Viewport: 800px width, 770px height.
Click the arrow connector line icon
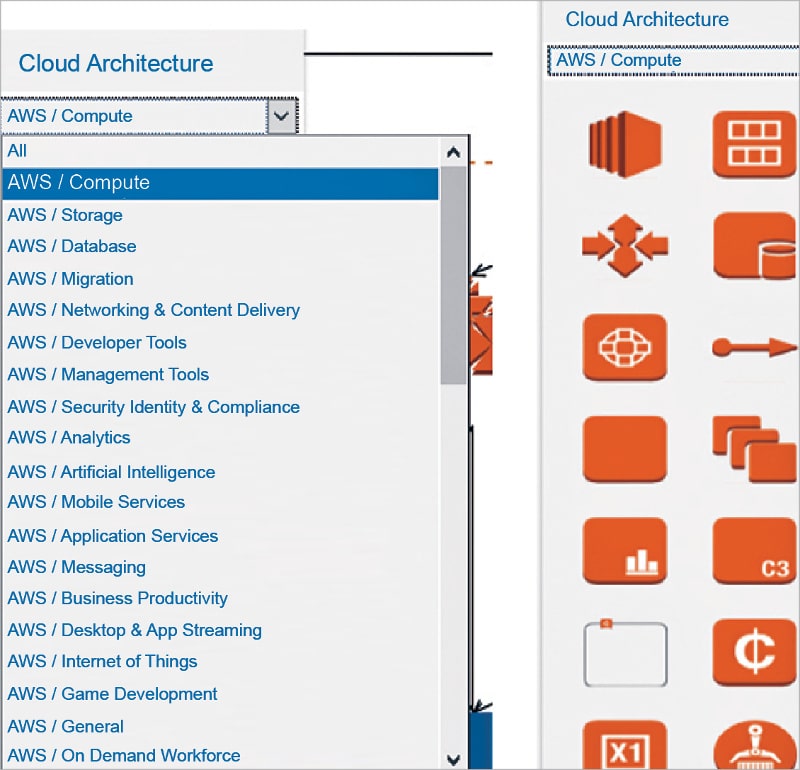[x=755, y=348]
